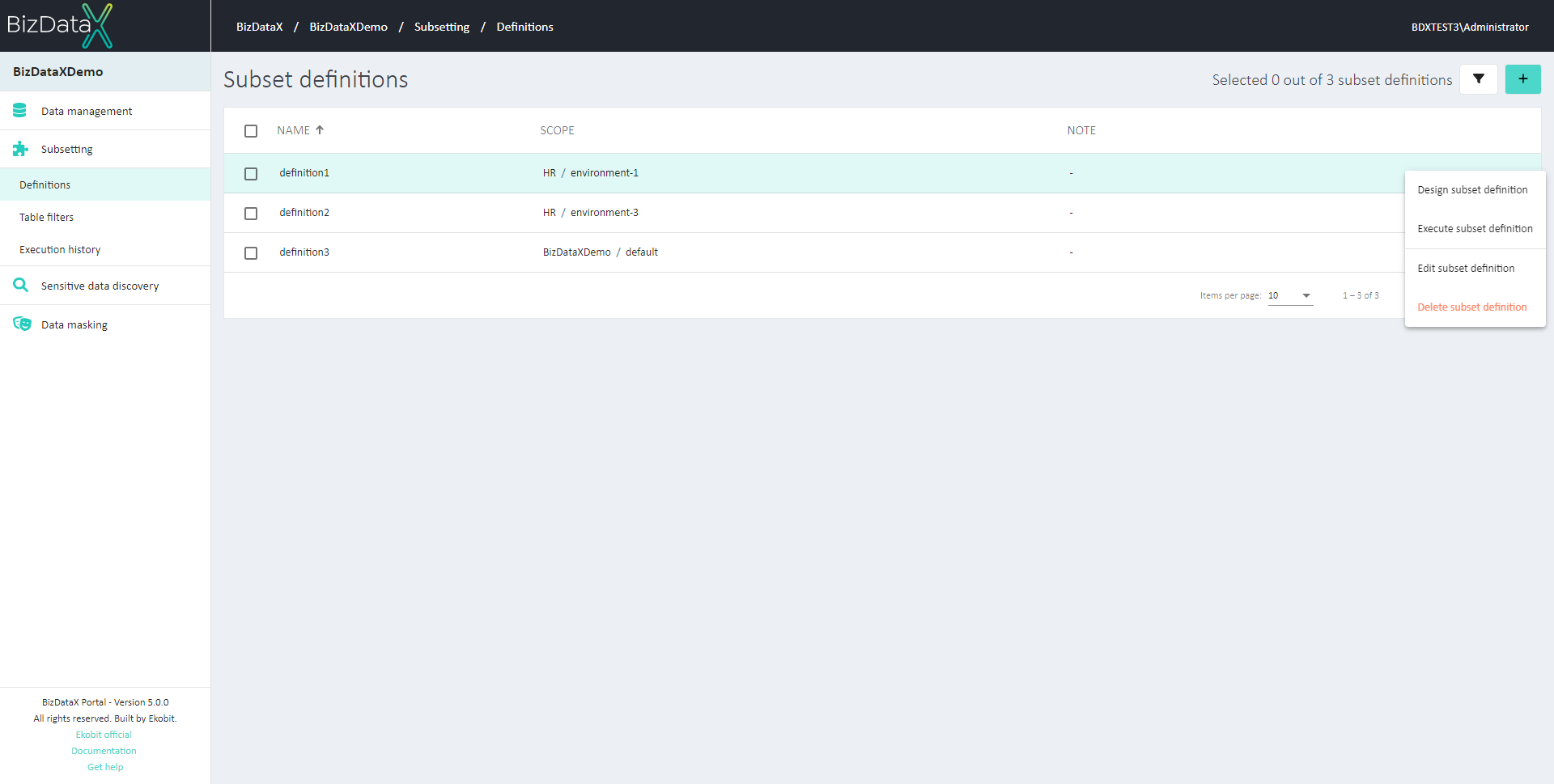Check the definition3 row checkbox

[x=251, y=253]
